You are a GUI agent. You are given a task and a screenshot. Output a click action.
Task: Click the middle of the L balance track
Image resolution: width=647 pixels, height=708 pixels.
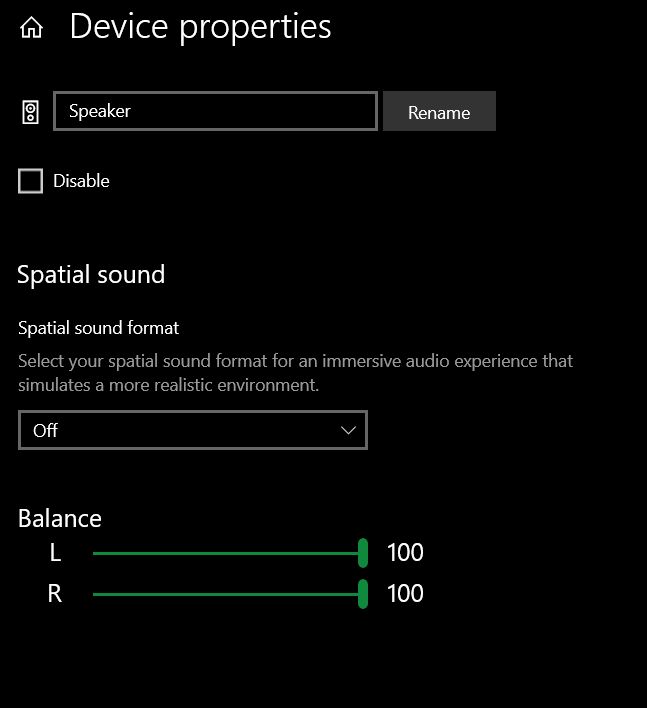[226, 552]
